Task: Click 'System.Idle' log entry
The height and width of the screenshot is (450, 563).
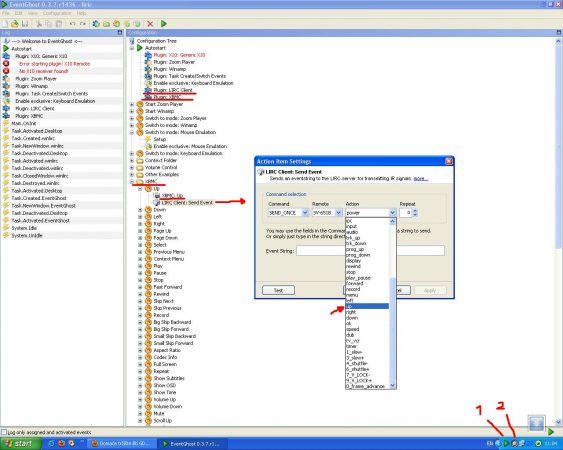Action: point(24,228)
